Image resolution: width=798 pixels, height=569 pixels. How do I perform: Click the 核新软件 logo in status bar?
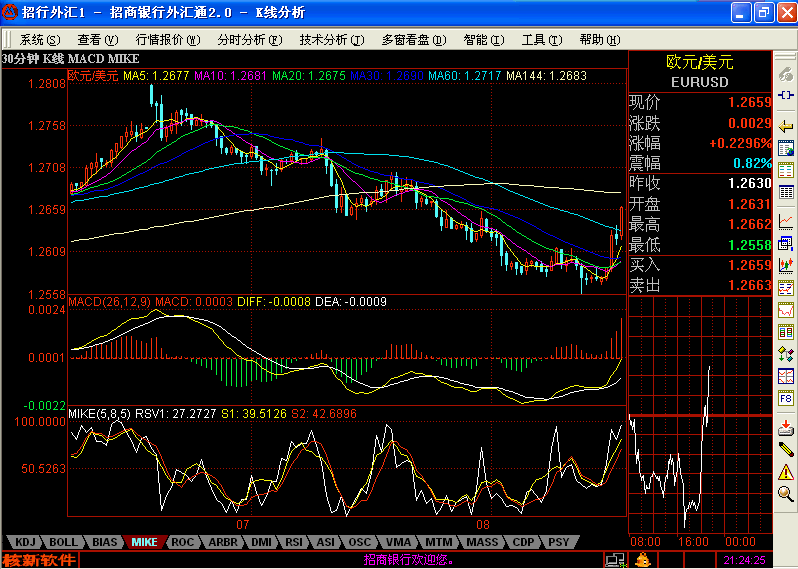pos(39,560)
